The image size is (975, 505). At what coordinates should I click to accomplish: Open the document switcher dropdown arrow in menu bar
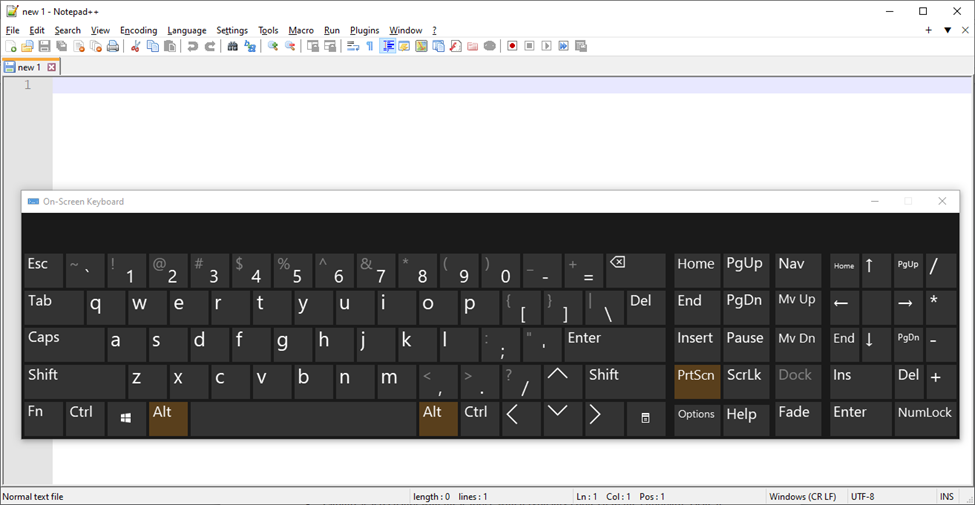pyautogui.click(x=948, y=30)
